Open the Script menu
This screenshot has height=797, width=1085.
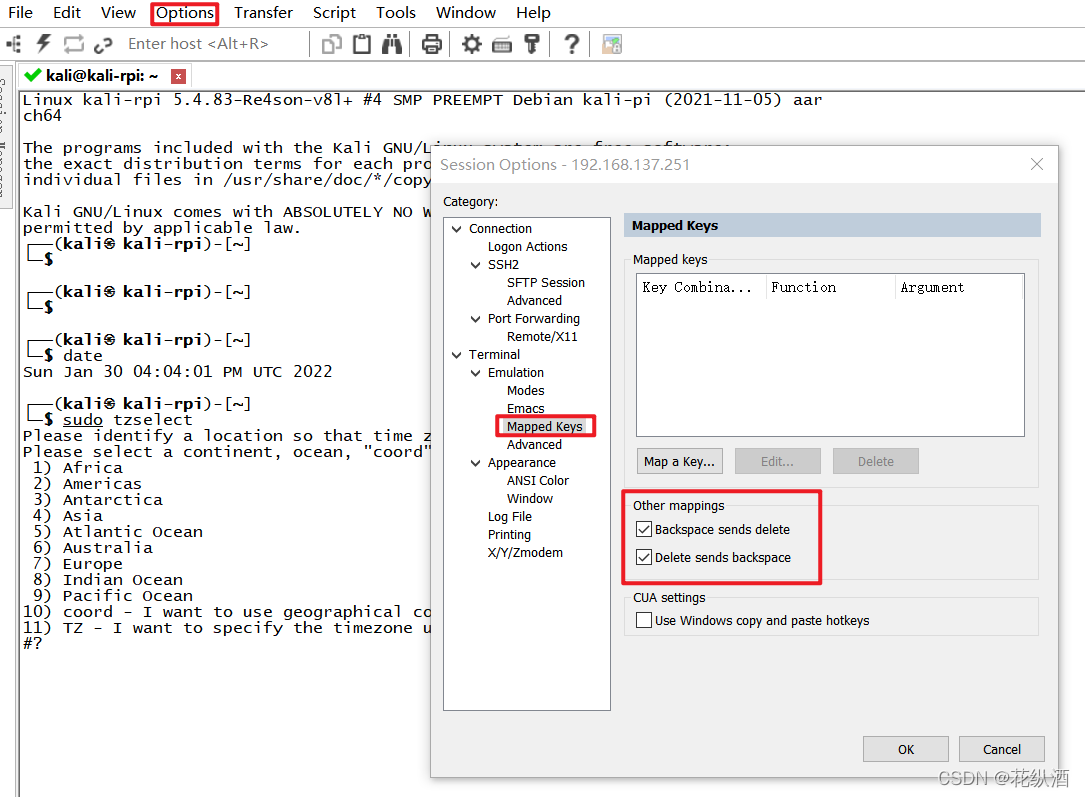coord(334,12)
